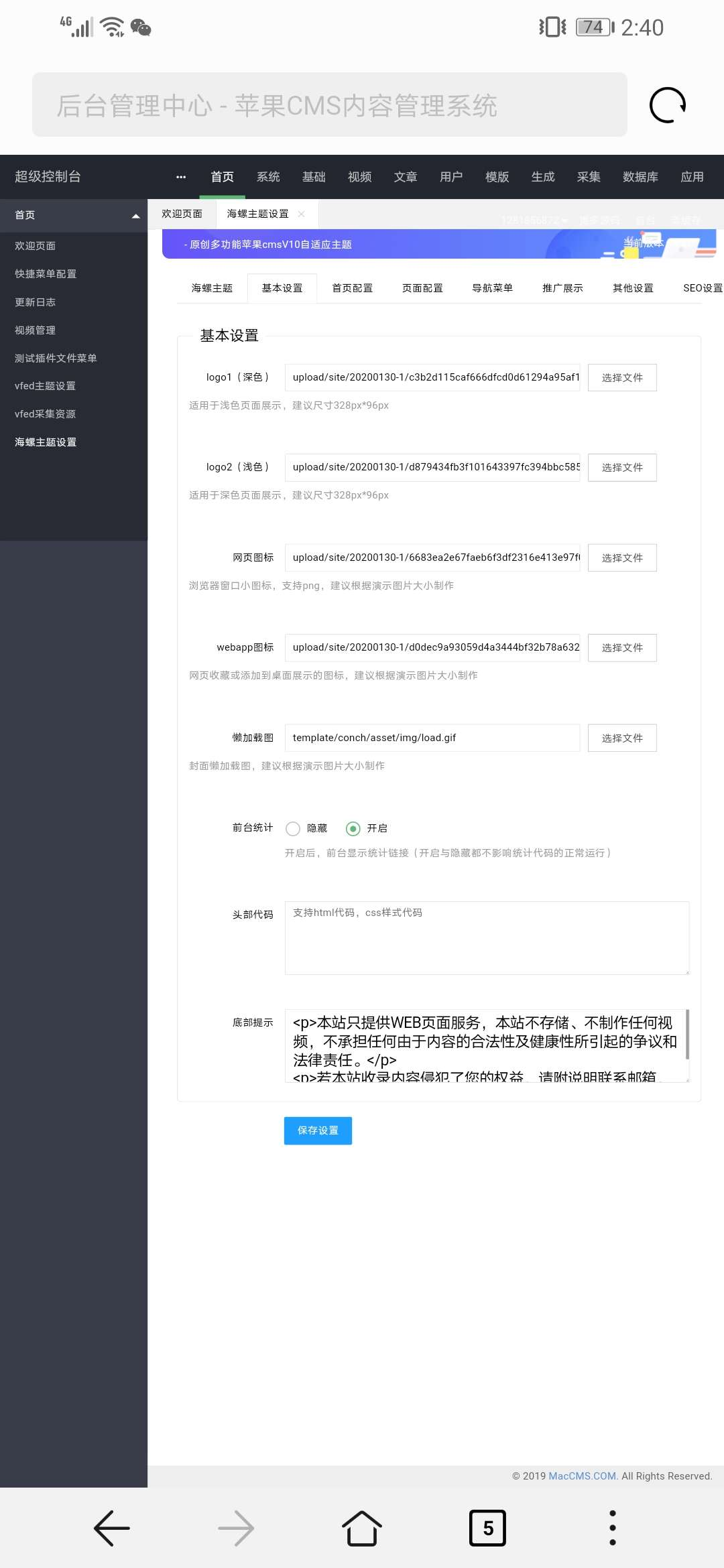The image size is (724, 1568).
Task: Tap the browser reload icon
Action: coord(667,105)
